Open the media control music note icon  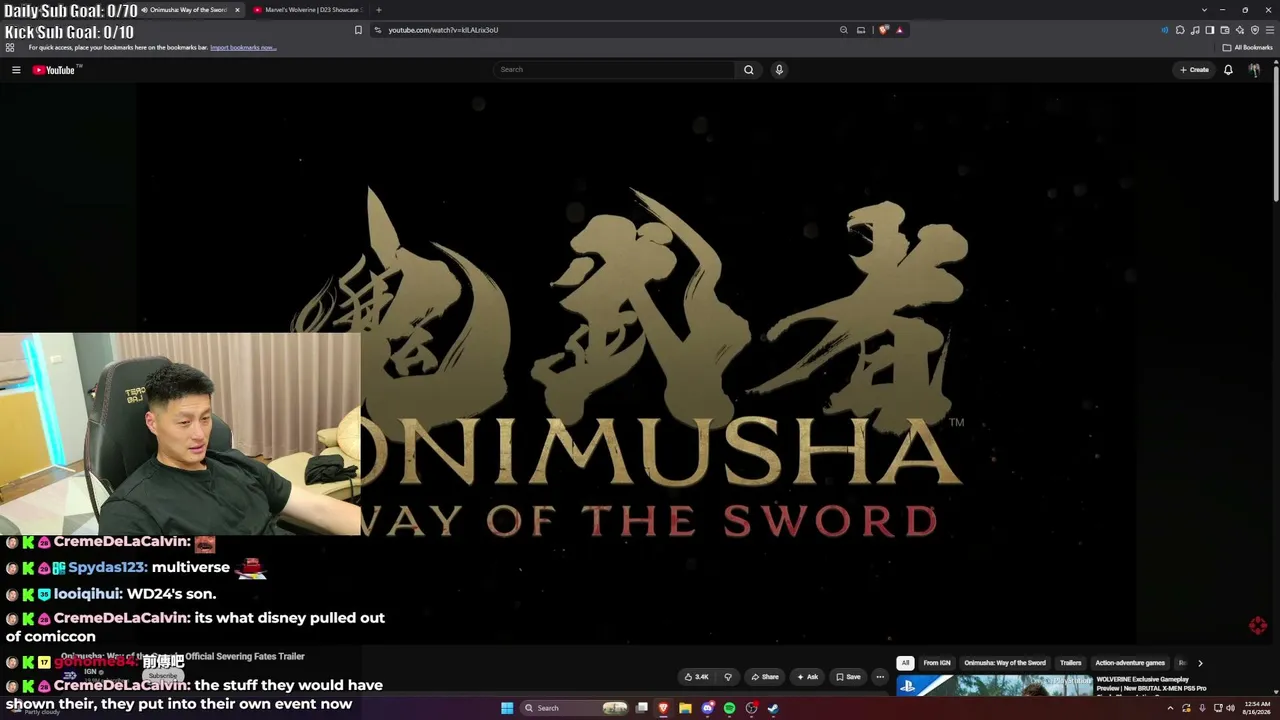tap(1195, 30)
